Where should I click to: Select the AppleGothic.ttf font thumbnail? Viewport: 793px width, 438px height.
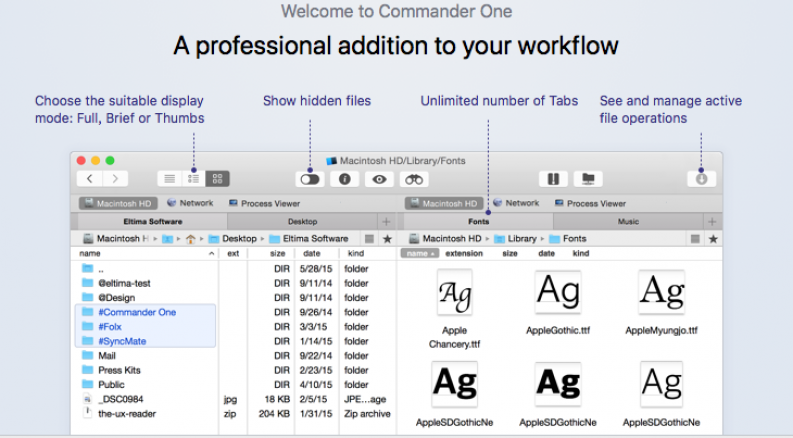pos(558,293)
